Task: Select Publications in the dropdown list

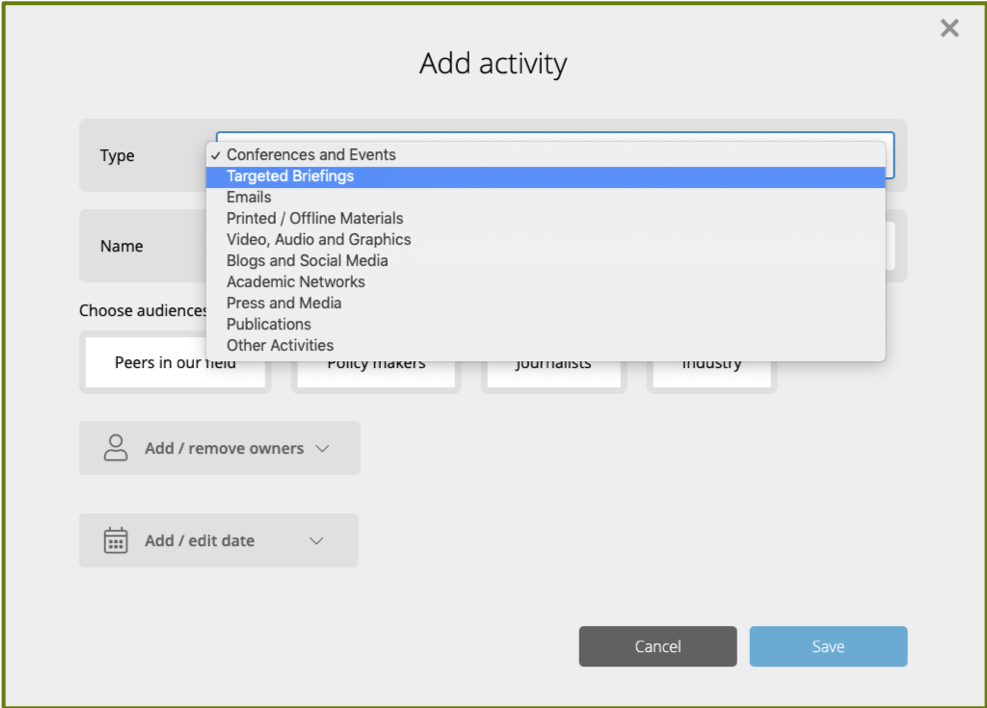Action: (269, 324)
